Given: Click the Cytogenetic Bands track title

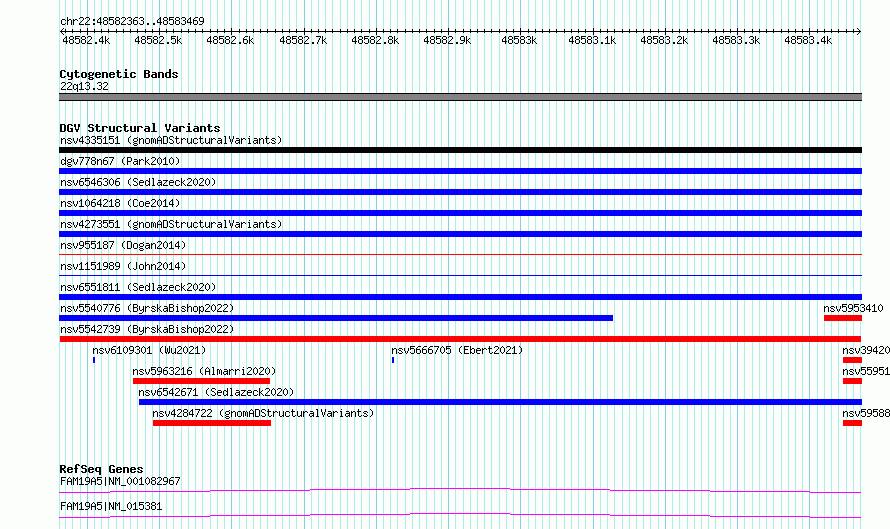Looking at the screenshot, I should pyautogui.click(x=119, y=74).
